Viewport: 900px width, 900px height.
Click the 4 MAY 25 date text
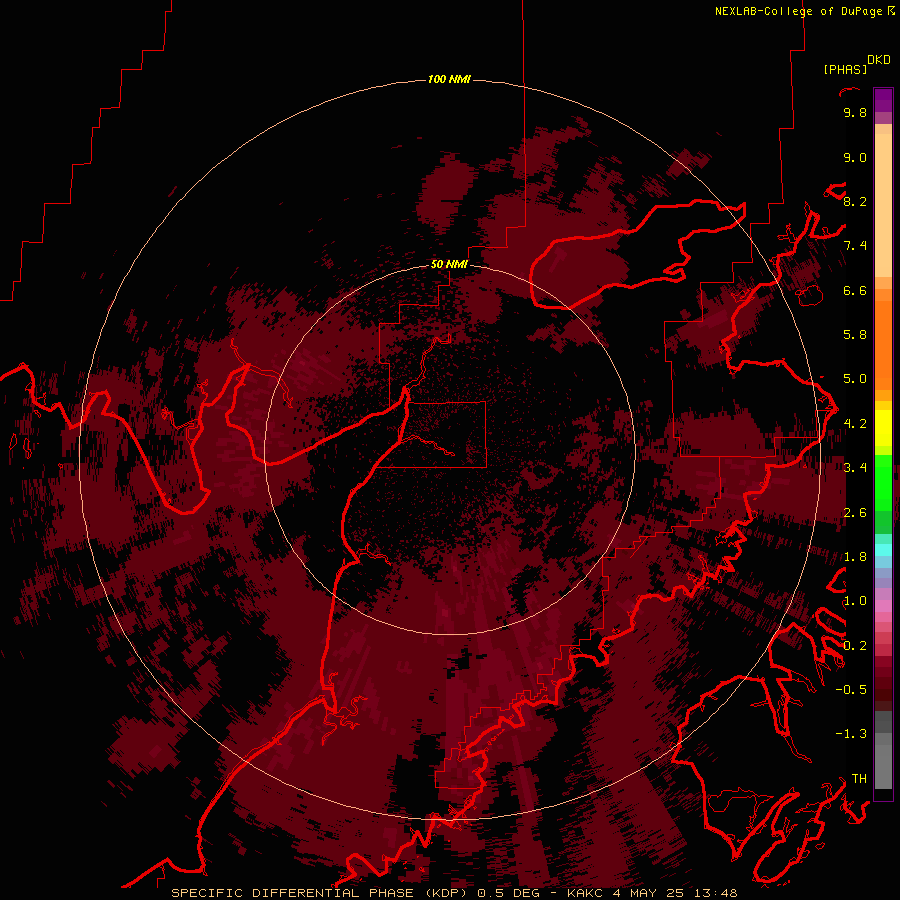point(648,893)
